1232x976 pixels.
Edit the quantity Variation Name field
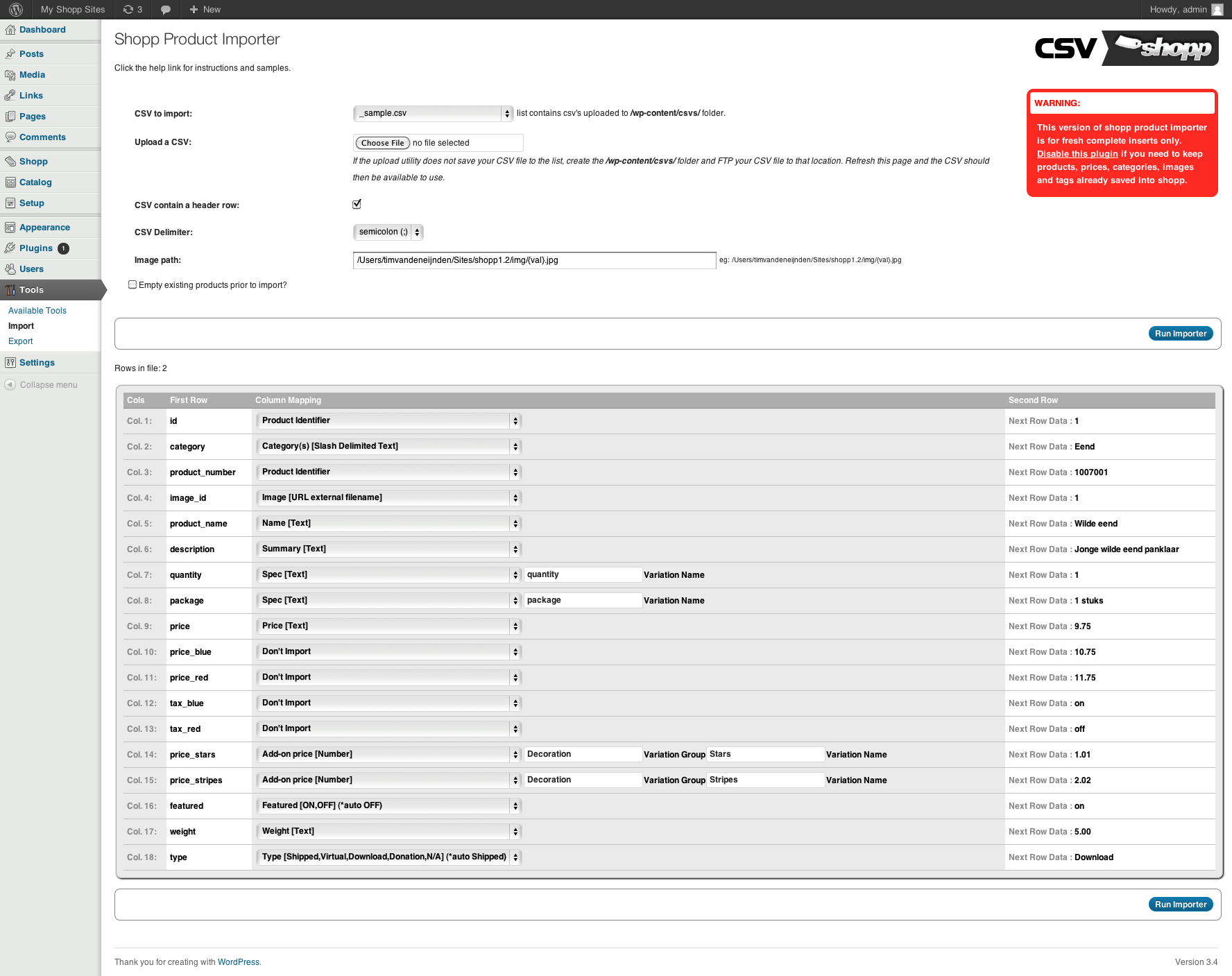(583, 574)
